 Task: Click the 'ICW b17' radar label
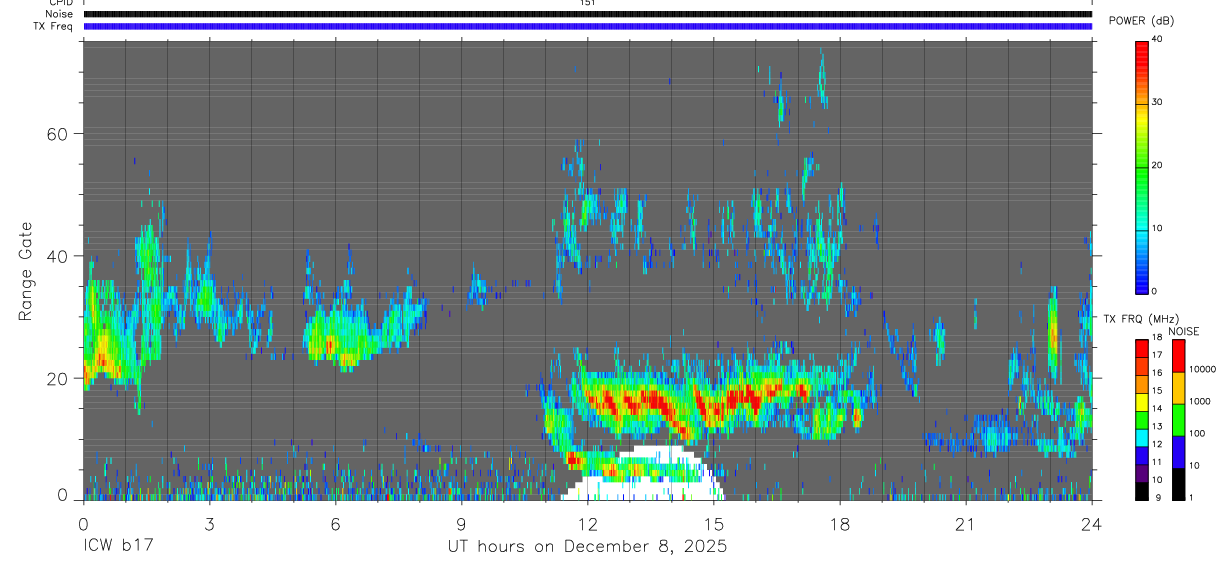coord(118,547)
